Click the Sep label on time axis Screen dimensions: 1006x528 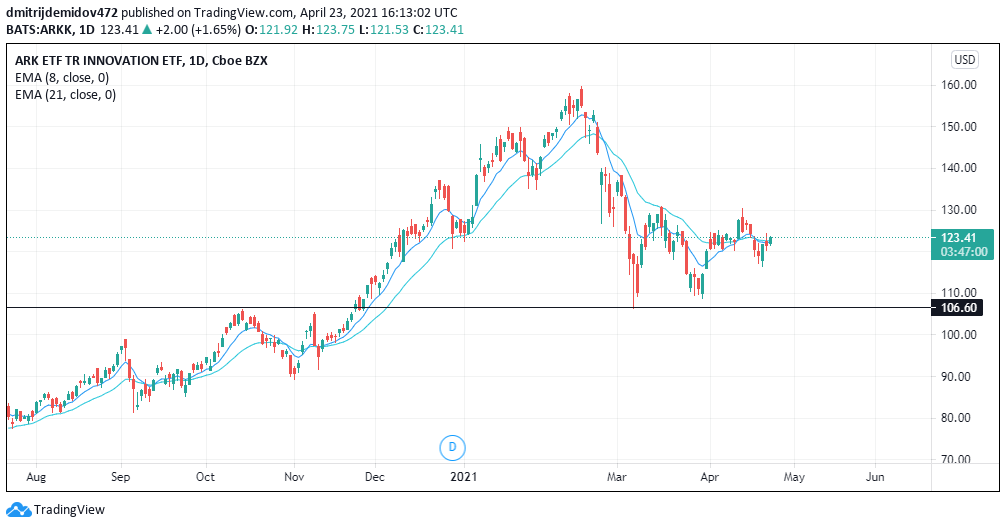121,477
